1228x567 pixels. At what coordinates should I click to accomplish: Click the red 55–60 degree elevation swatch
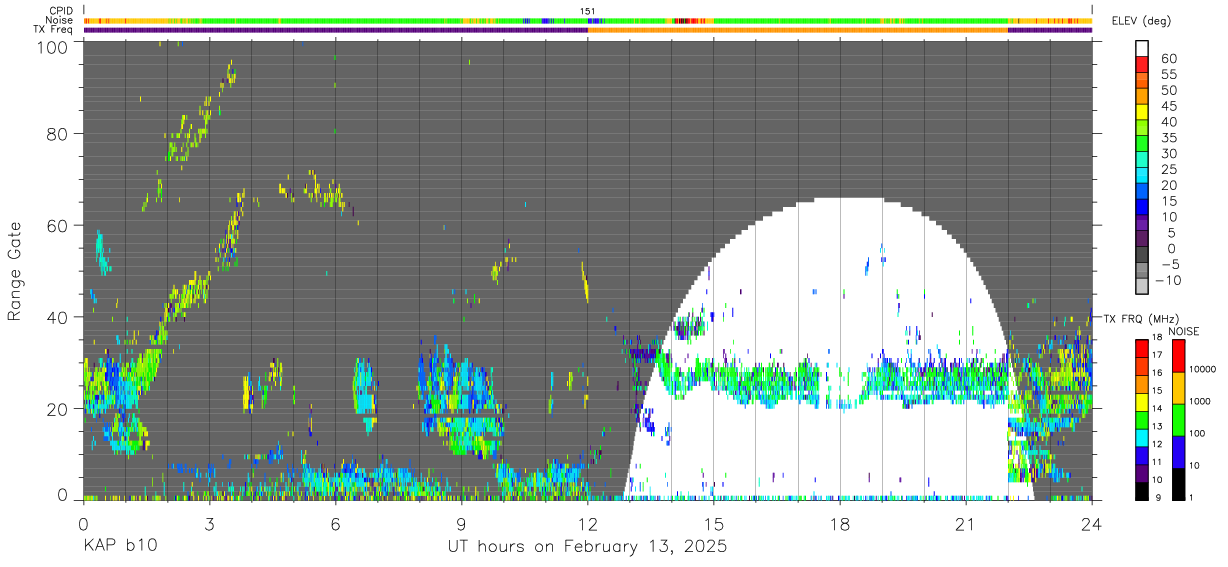1142,66
